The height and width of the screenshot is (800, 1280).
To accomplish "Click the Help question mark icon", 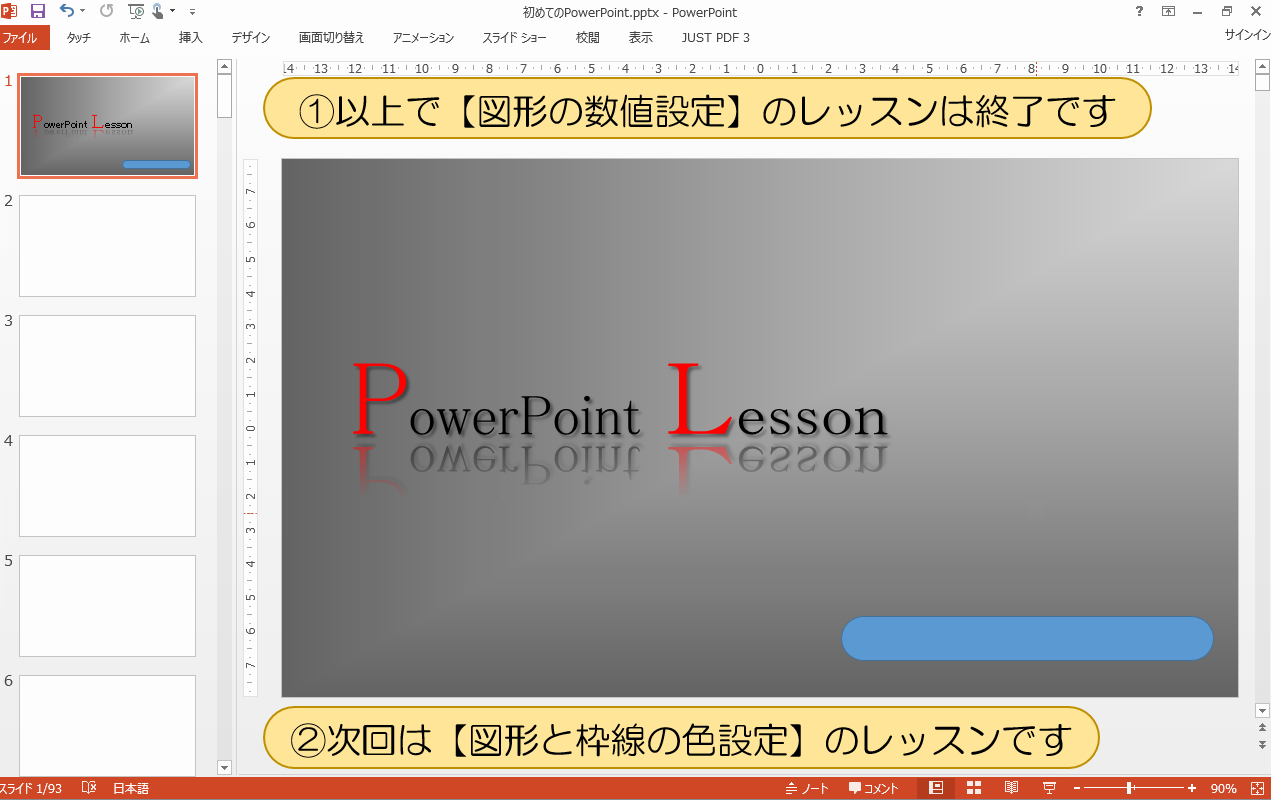I will click(x=1140, y=11).
